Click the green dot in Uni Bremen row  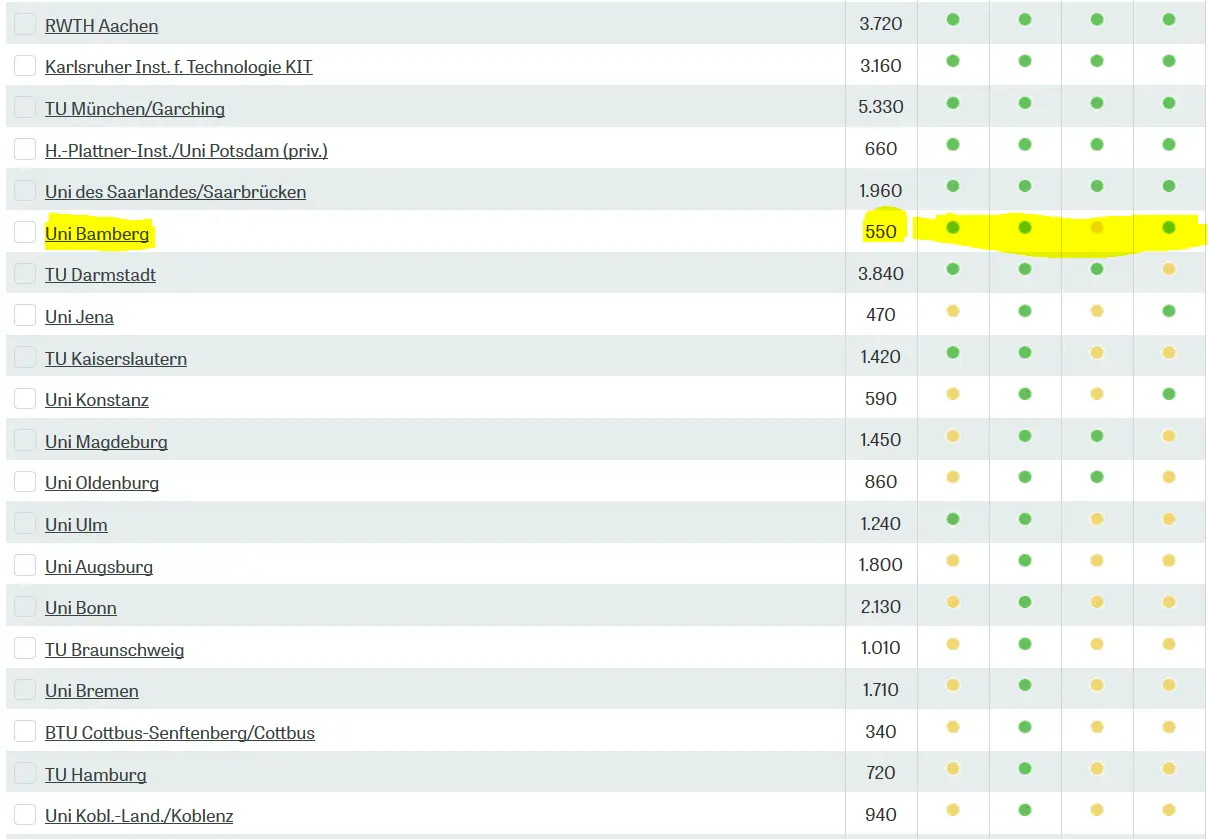(x=1025, y=685)
